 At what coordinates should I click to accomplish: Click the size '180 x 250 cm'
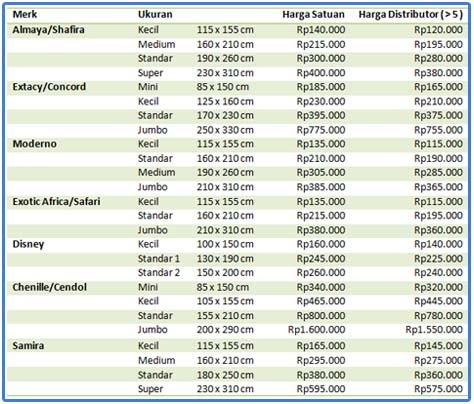click(x=225, y=375)
